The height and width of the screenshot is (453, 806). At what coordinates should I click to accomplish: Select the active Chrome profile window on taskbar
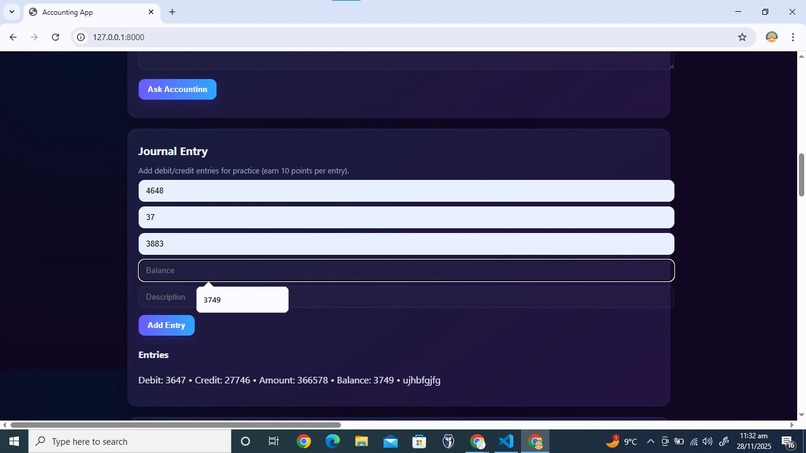tap(535, 441)
